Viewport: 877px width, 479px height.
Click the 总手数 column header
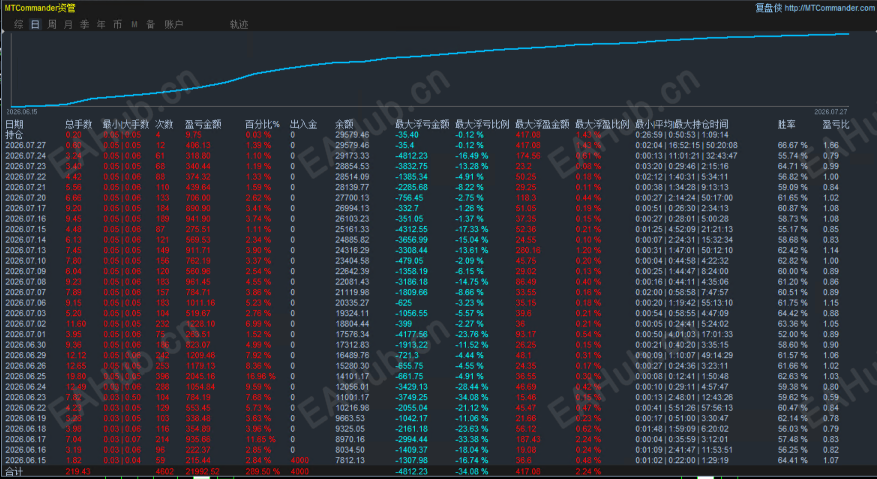coord(78,124)
